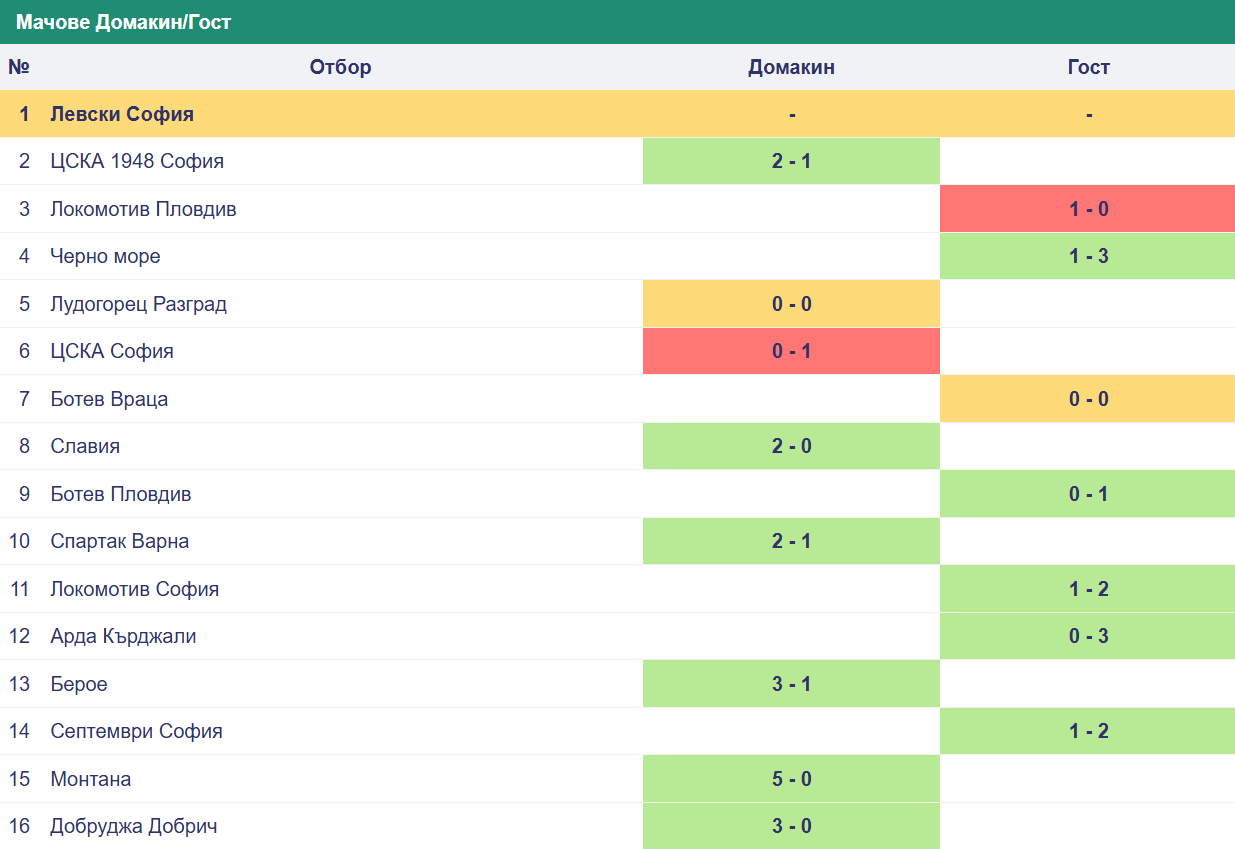The width and height of the screenshot is (1235, 849).
Task: Click the Мачове Домакин/Гост section title
Action: pos(123,22)
